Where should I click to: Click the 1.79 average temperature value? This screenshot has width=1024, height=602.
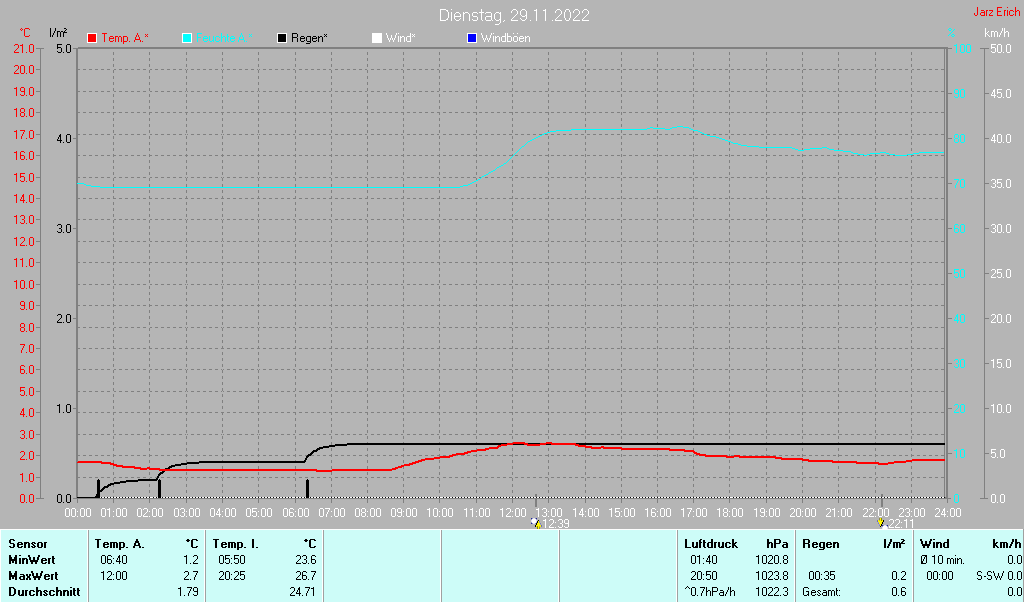tap(187, 592)
